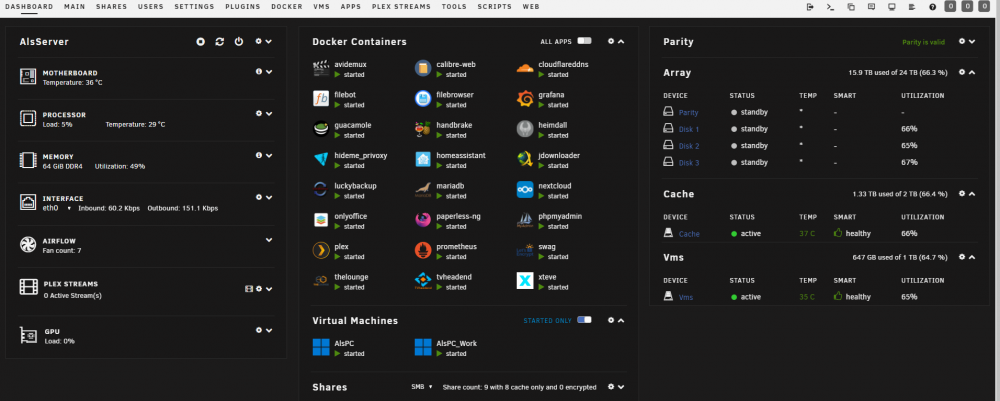Open the SCRIPTS menu tab
The height and width of the screenshot is (401, 1000).
click(x=494, y=7)
